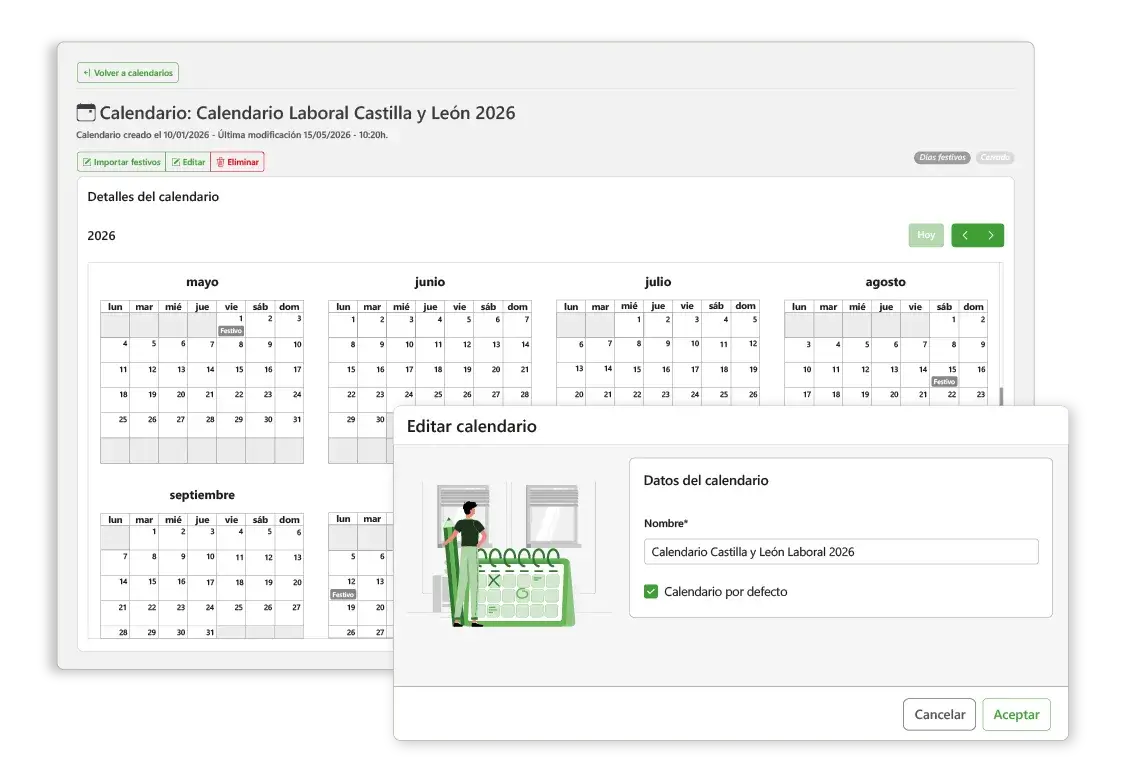Toggle the Días festivos legend tag

pos(942,157)
